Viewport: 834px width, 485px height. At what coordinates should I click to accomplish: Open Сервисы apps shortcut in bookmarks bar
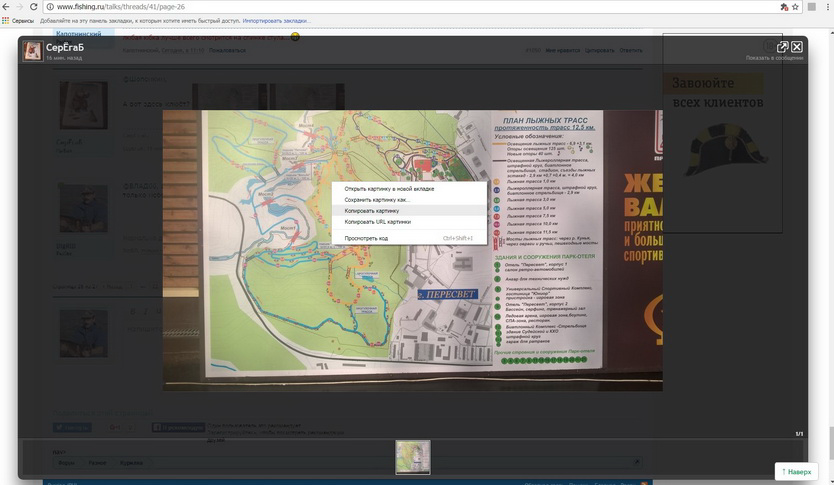19,20
